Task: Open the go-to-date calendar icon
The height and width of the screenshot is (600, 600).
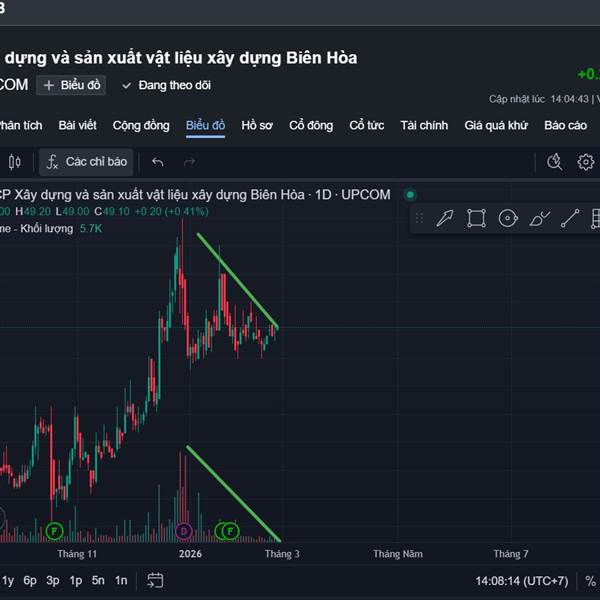Action: pos(155,580)
